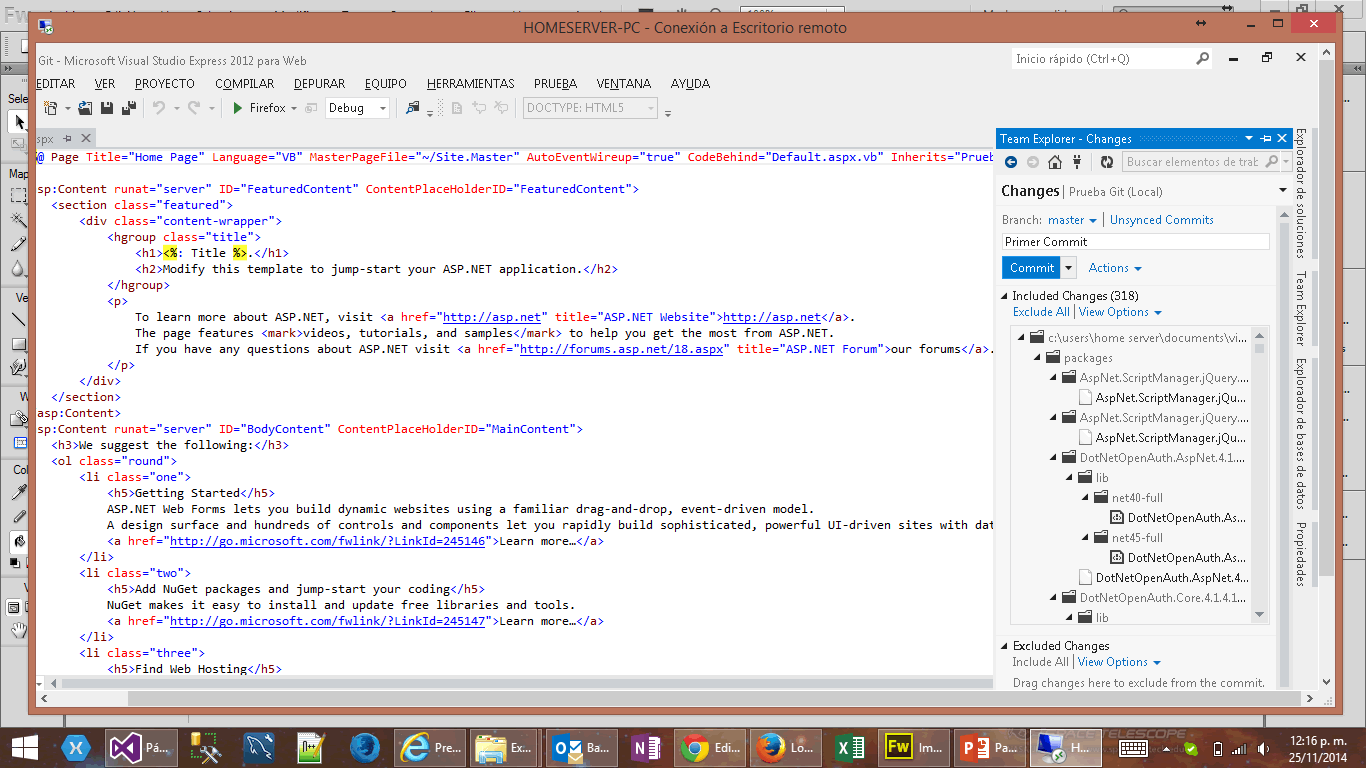
Task: Switch to Explorador de soluciones side tab
Action: (1300, 192)
